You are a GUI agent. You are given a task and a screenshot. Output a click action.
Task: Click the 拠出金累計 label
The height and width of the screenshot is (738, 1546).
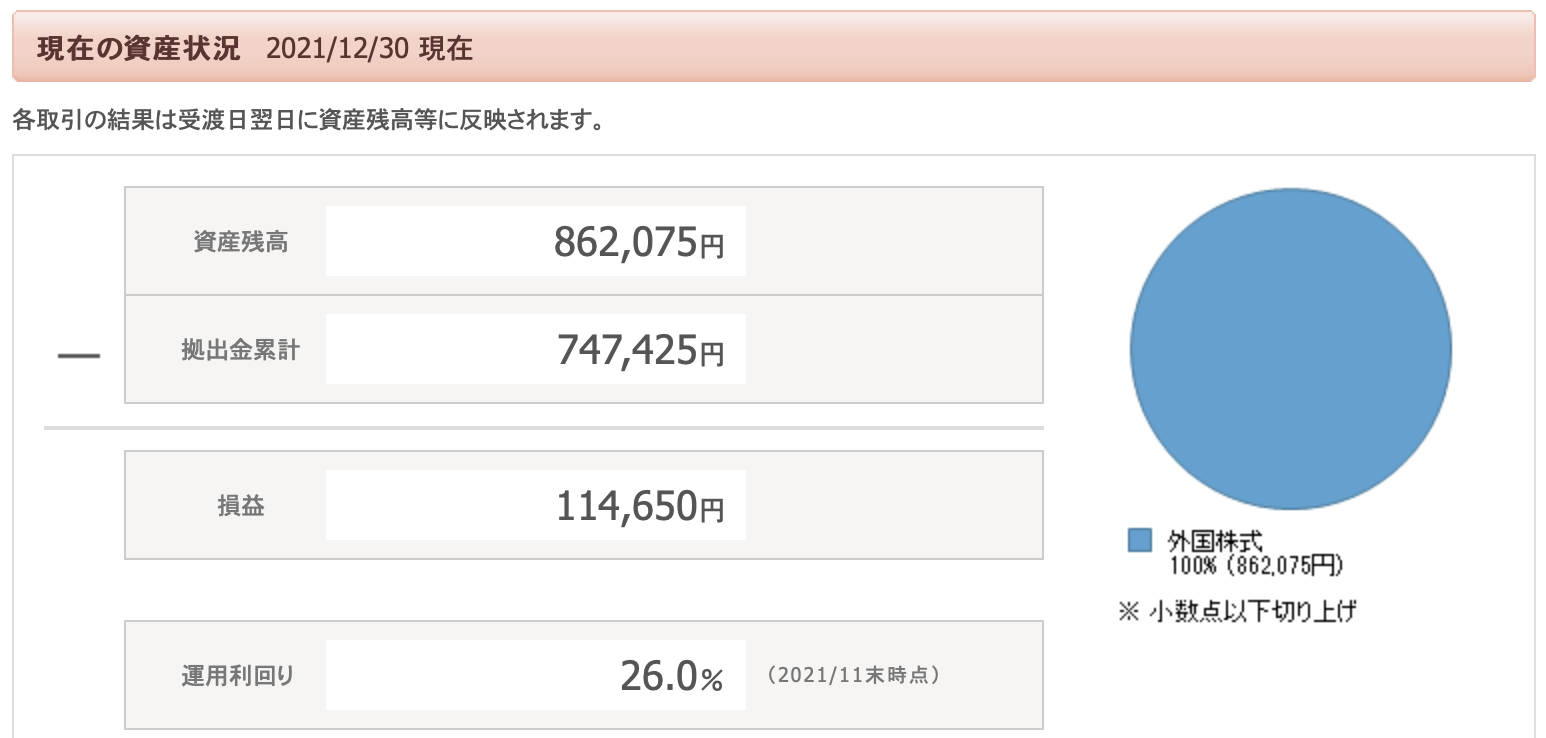241,350
